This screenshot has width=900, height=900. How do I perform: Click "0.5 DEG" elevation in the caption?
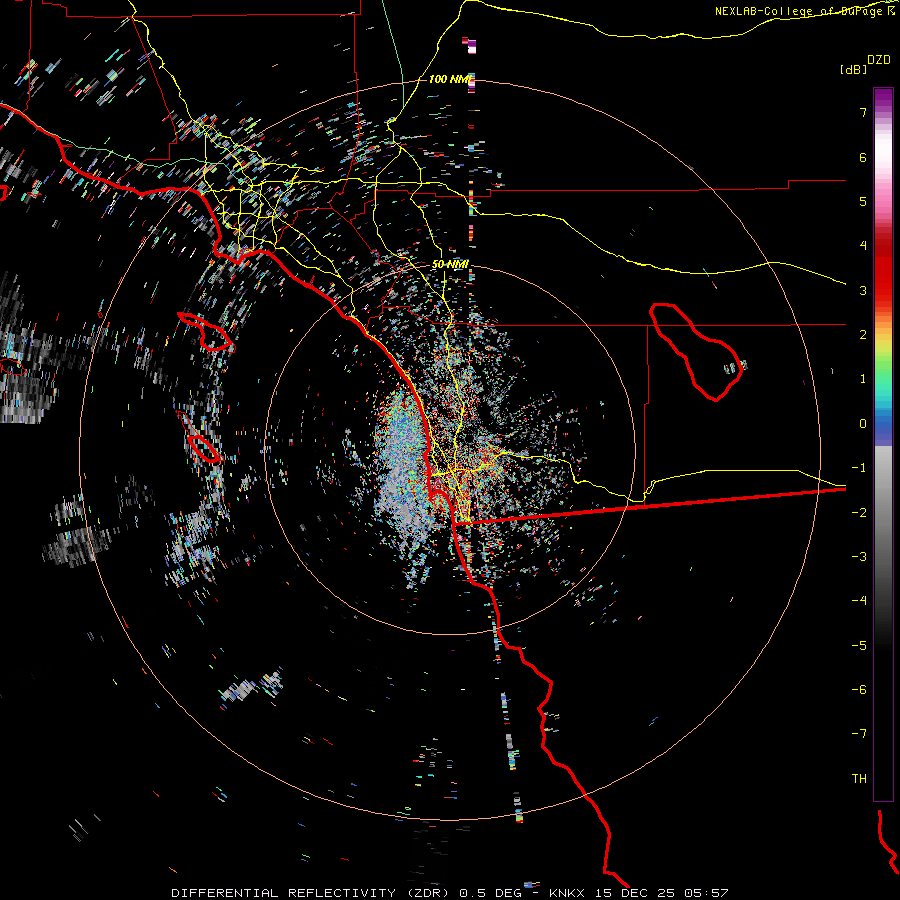click(x=491, y=893)
